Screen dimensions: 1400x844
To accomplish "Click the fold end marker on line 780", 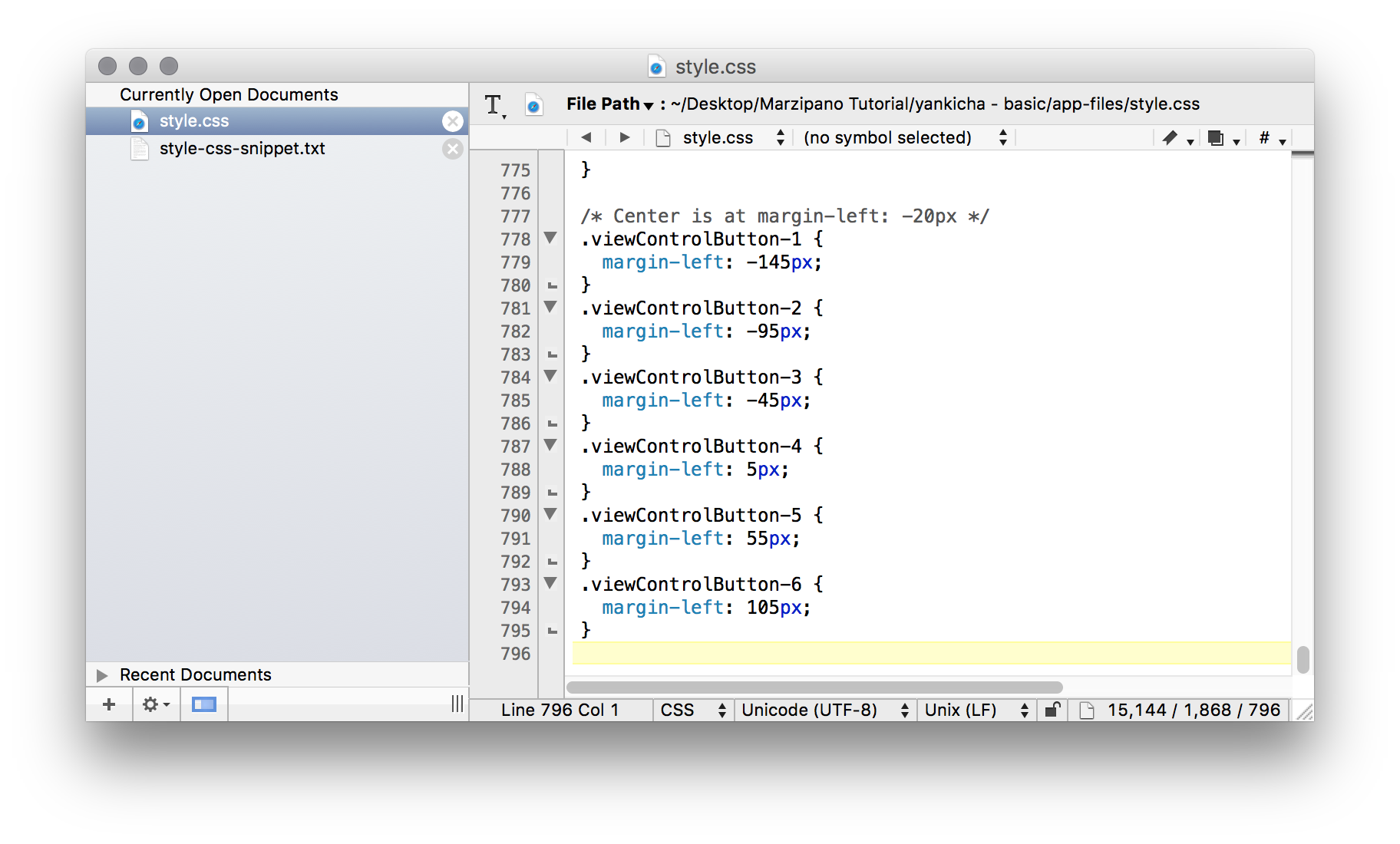I will click(x=552, y=285).
